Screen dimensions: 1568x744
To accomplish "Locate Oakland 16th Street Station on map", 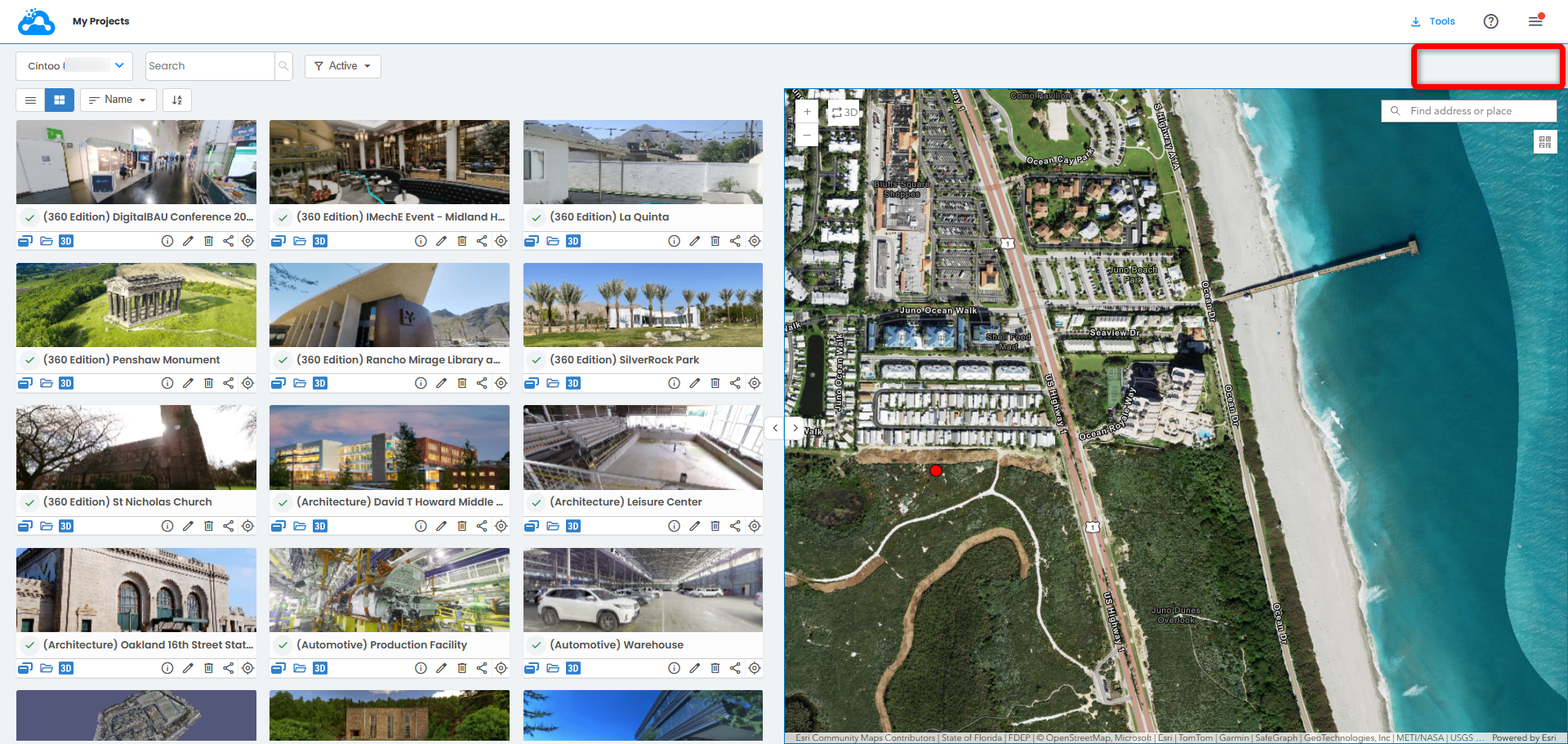I will point(248,668).
